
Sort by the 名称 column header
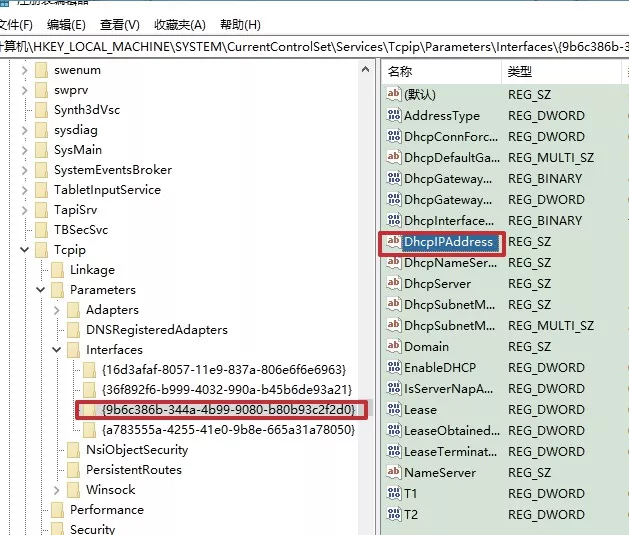440,72
